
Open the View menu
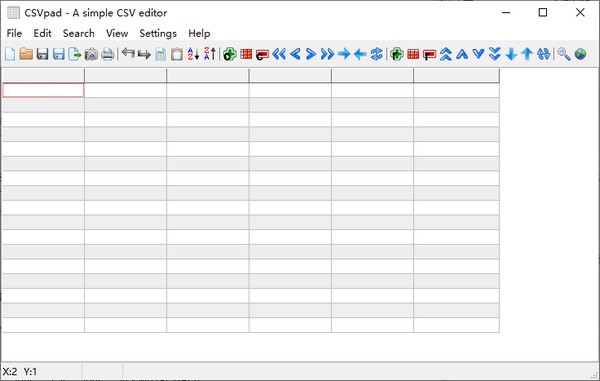(x=117, y=33)
